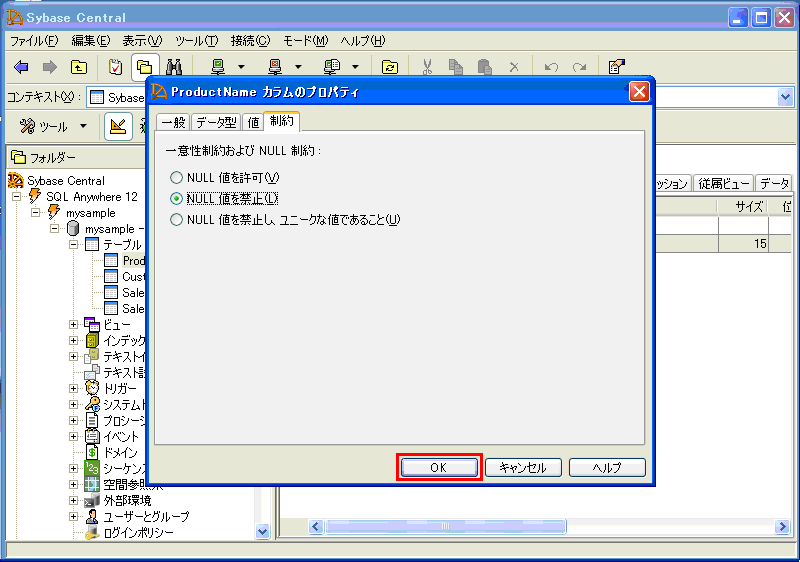Click the back arrow toolbar icon

click(21, 67)
